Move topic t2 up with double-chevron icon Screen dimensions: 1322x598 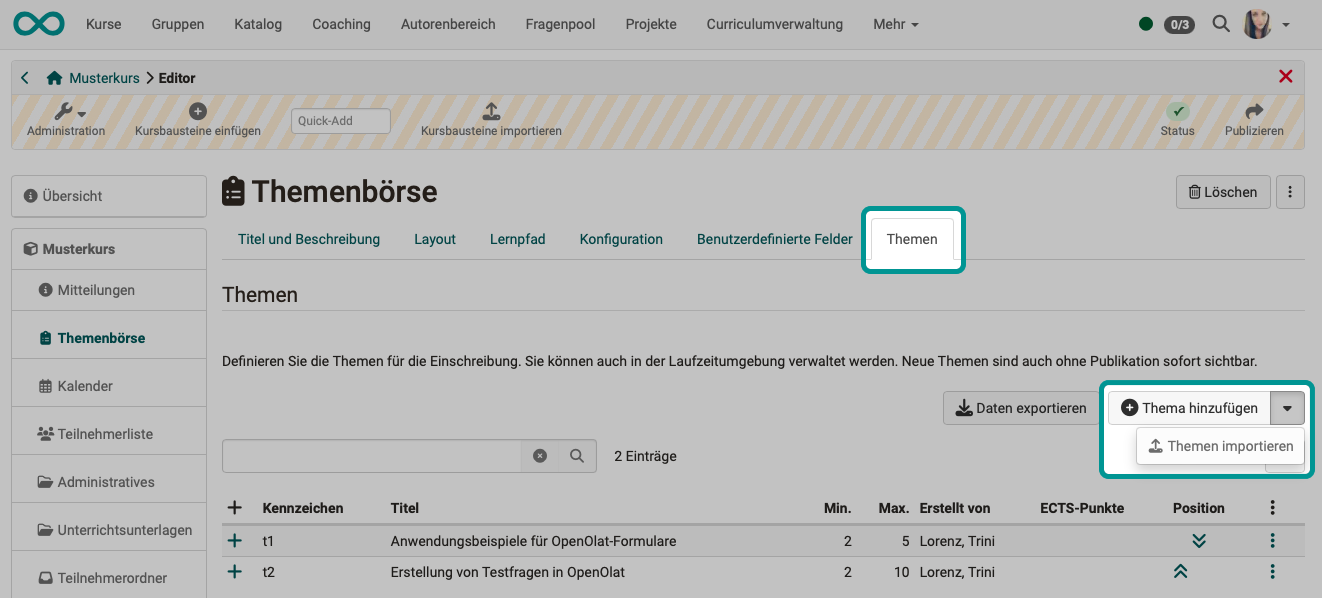(1181, 571)
